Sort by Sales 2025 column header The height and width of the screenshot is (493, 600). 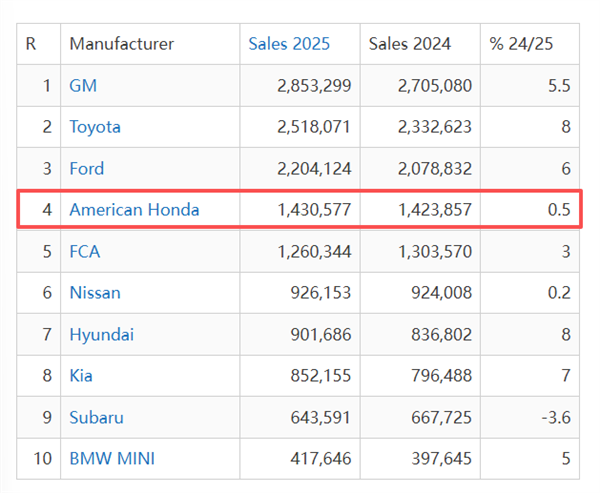[x=289, y=44]
